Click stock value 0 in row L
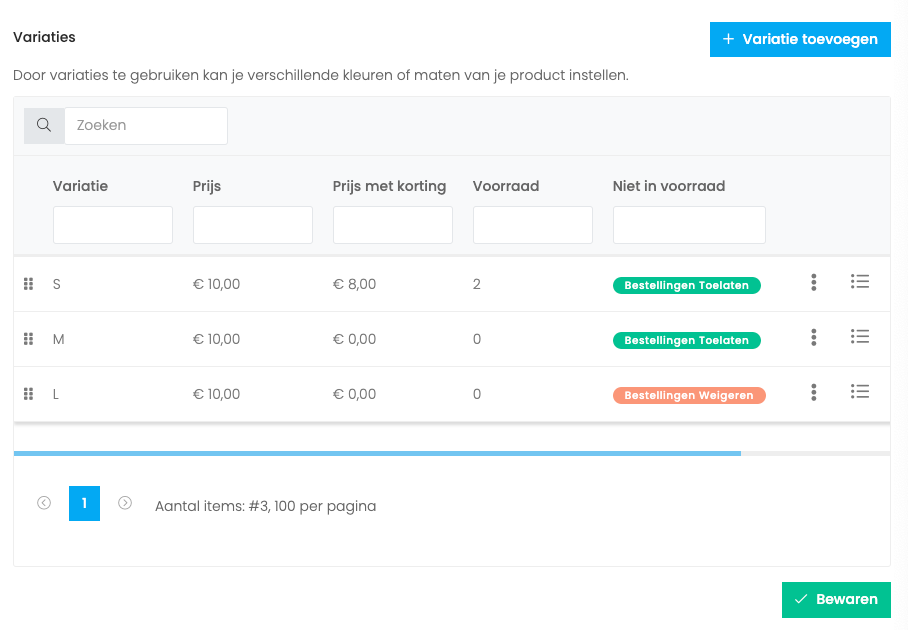The width and height of the screenshot is (908, 630). click(x=477, y=394)
